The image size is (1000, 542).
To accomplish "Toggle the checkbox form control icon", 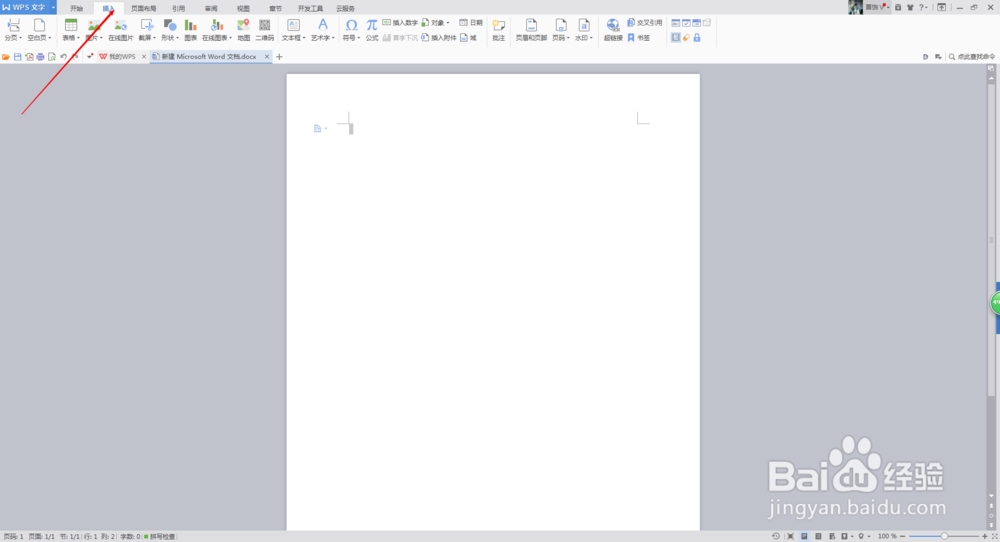I will coord(686,23).
